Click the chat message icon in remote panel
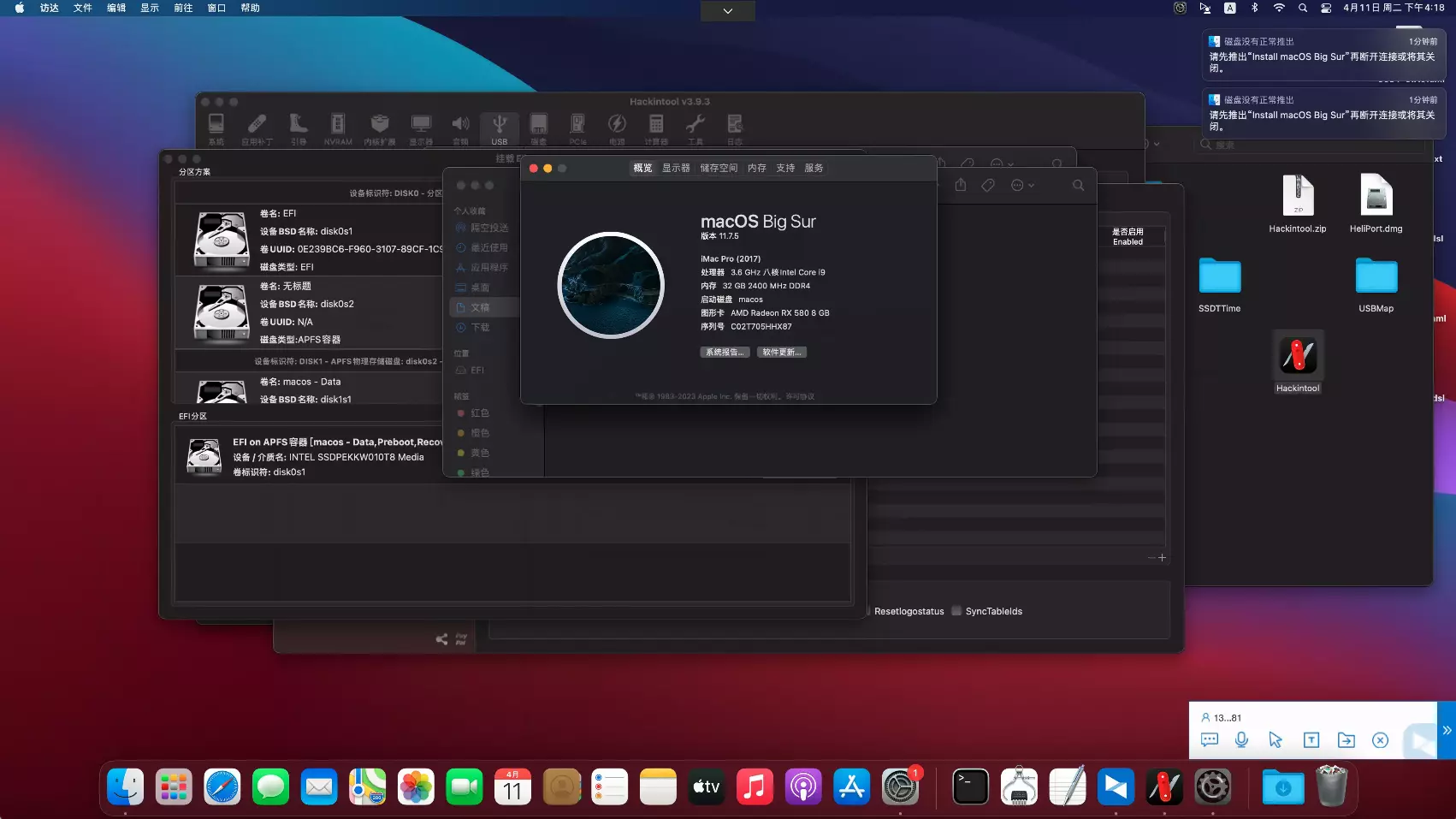Image resolution: width=1456 pixels, height=819 pixels. [x=1209, y=740]
